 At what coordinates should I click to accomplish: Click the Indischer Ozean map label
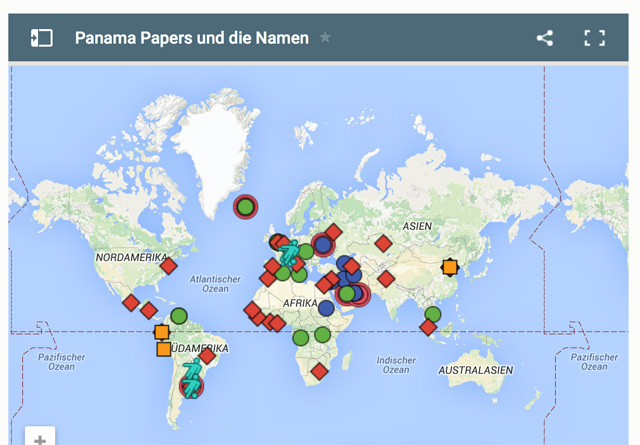[396, 365]
